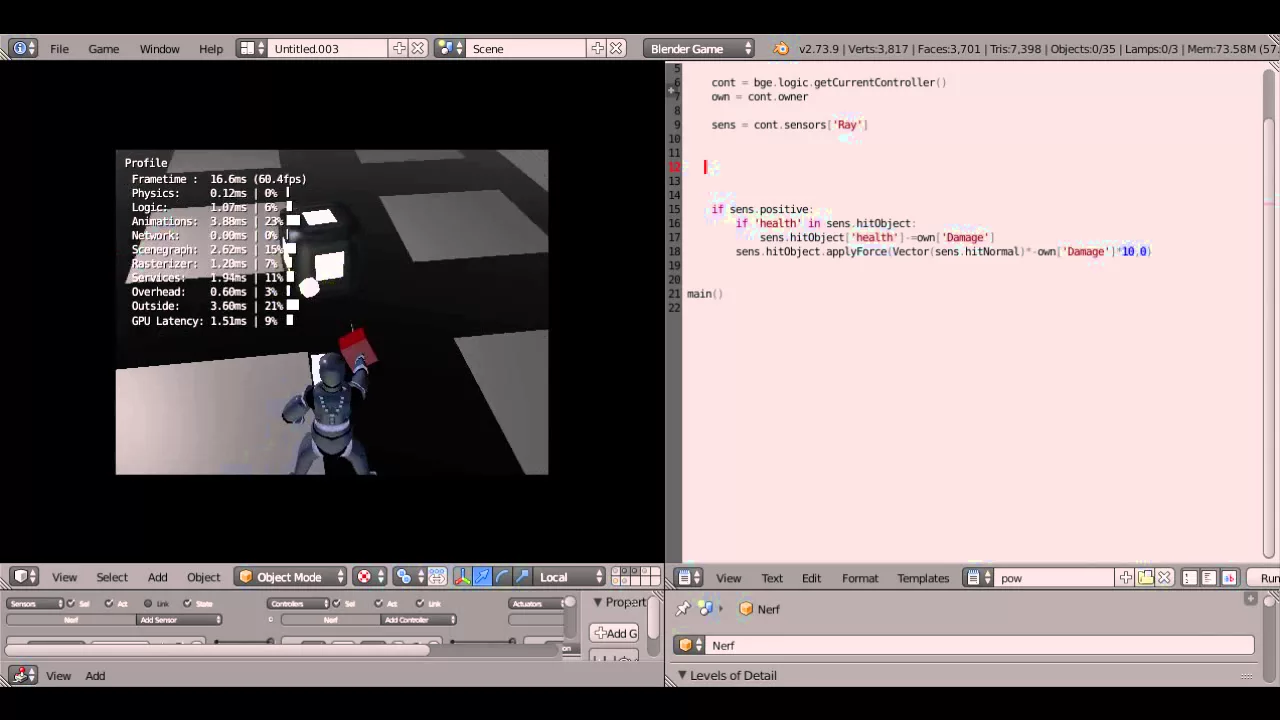The height and width of the screenshot is (720, 1280).
Task: Click the sensors Nerf object button
Action: click(71, 620)
